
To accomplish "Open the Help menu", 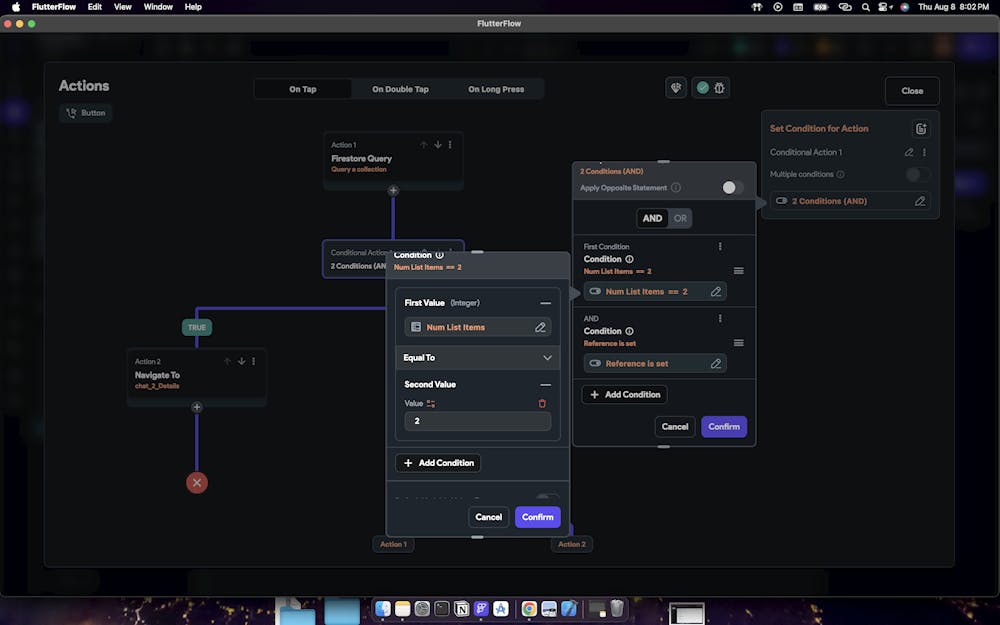I will click(193, 7).
